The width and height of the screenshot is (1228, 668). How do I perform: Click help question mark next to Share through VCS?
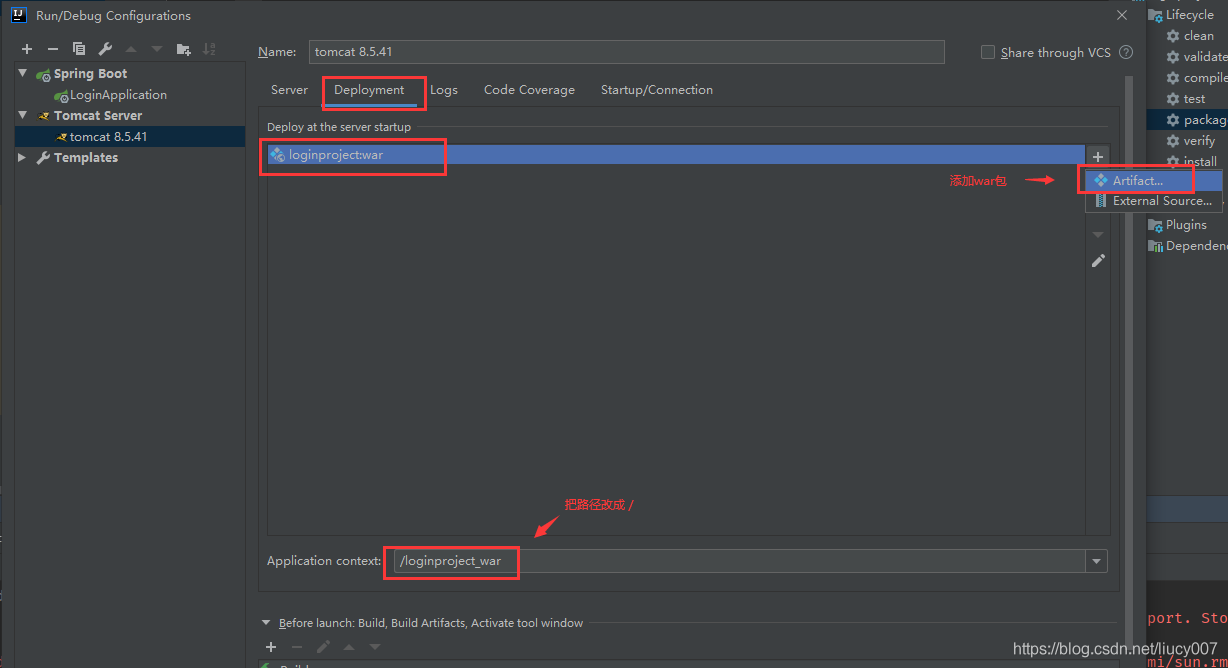1126,52
